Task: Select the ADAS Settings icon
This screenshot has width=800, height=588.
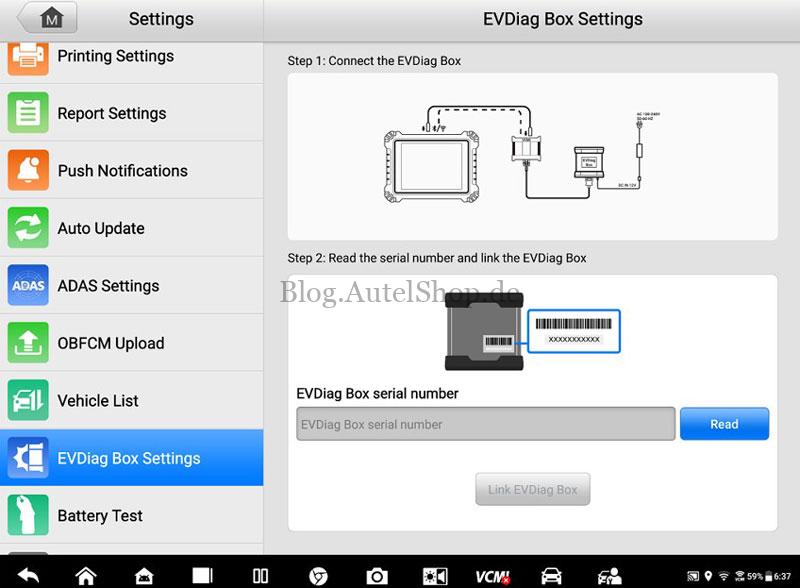Action: tap(28, 285)
